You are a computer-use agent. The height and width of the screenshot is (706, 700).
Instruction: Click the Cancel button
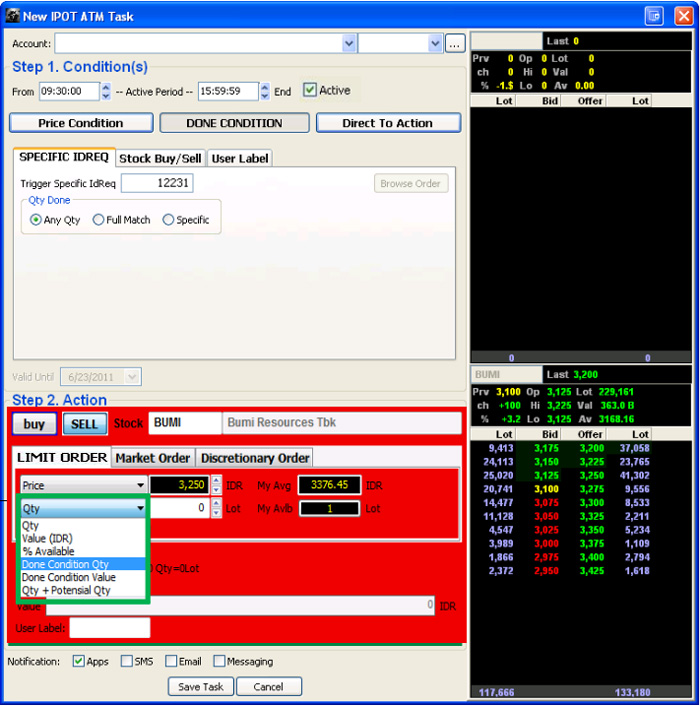click(x=269, y=687)
